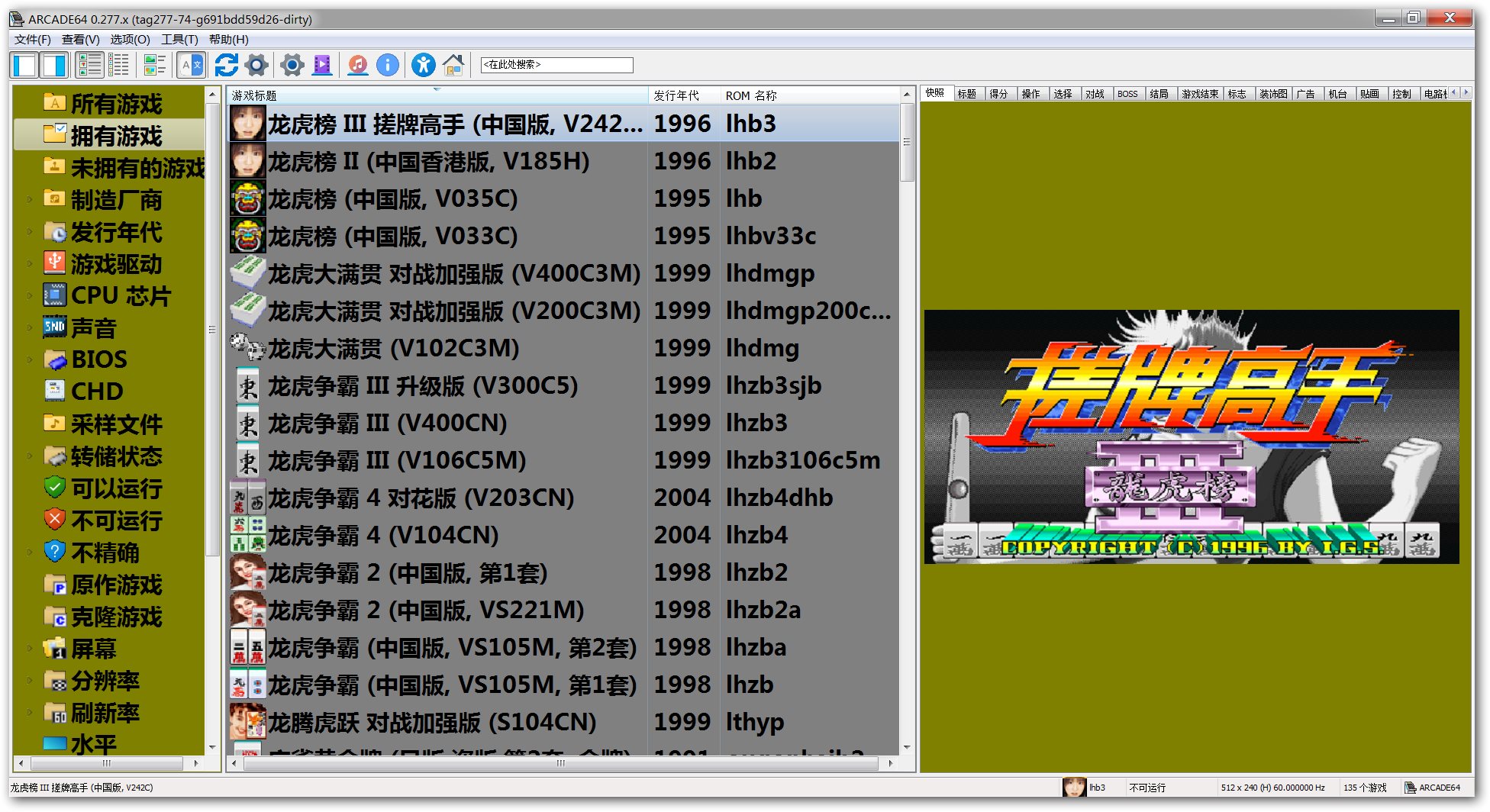This screenshot has width=1490, height=812.
Task: Select 所有游戏 folder in sidebar
Action: [x=116, y=104]
